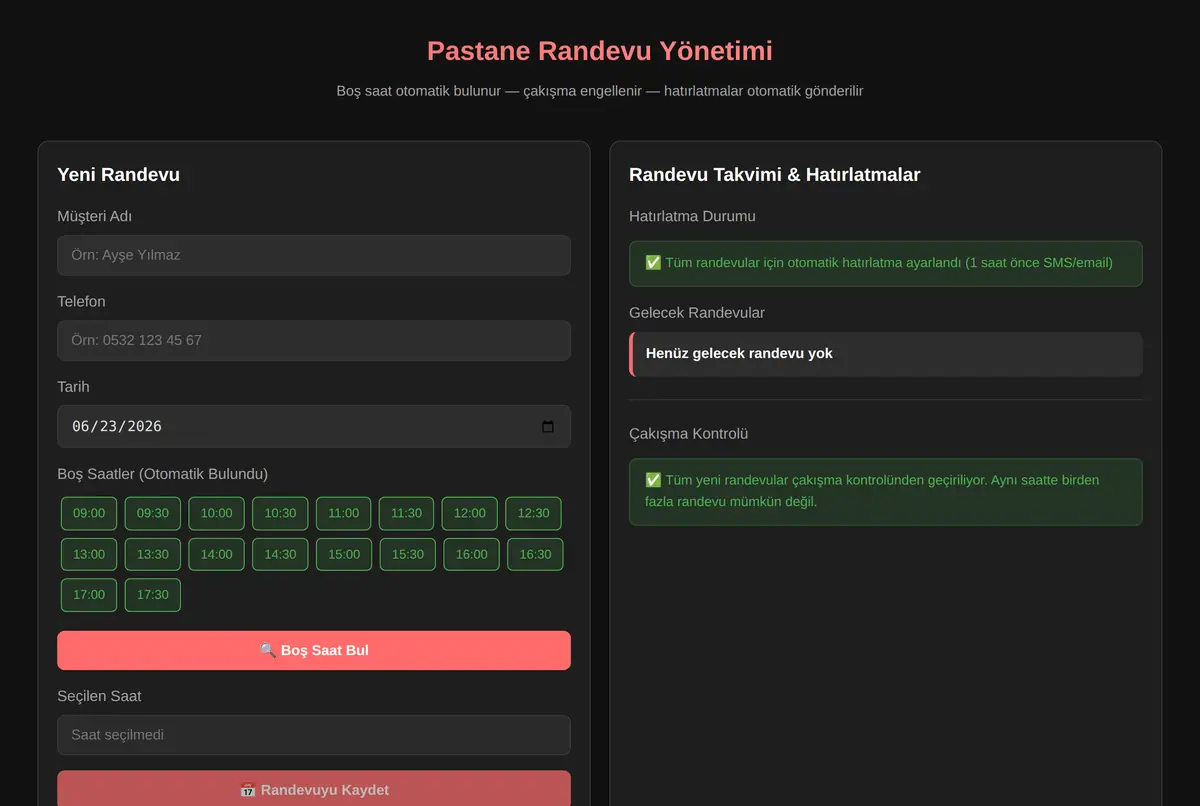Click the Henüz gelecek randevu yok notice
This screenshot has height=806, width=1200.
click(886, 354)
